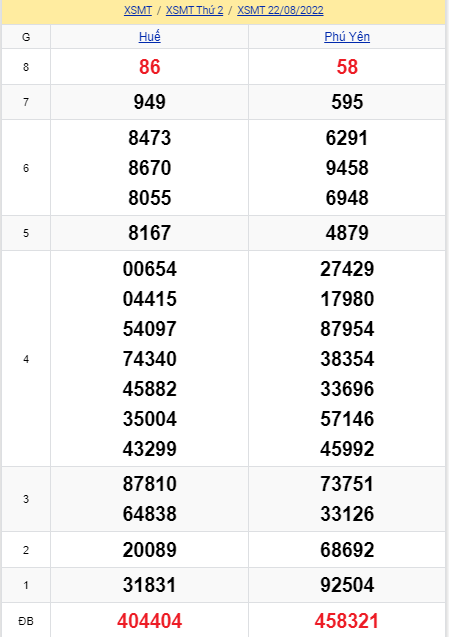Click Huế prize 6 number 8473

[150, 138]
